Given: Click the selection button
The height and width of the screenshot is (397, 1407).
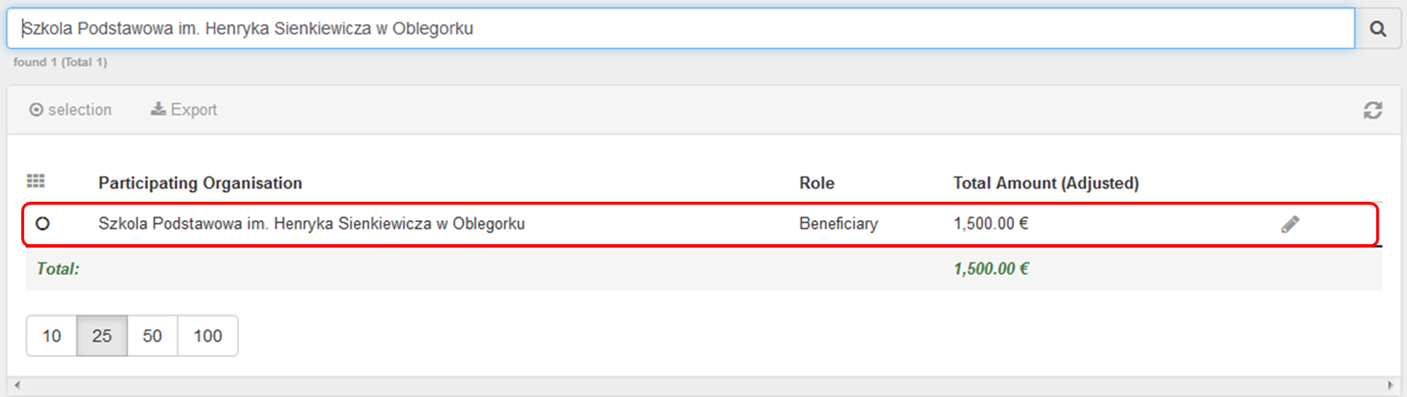Looking at the screenshot, I should [x=71, y=110].
